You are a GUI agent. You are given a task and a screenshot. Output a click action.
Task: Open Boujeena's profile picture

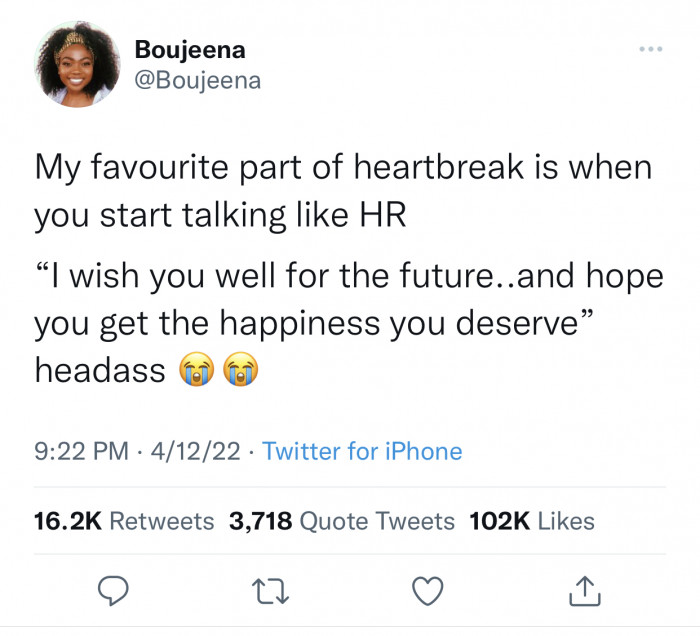click(x=77, y=64)
